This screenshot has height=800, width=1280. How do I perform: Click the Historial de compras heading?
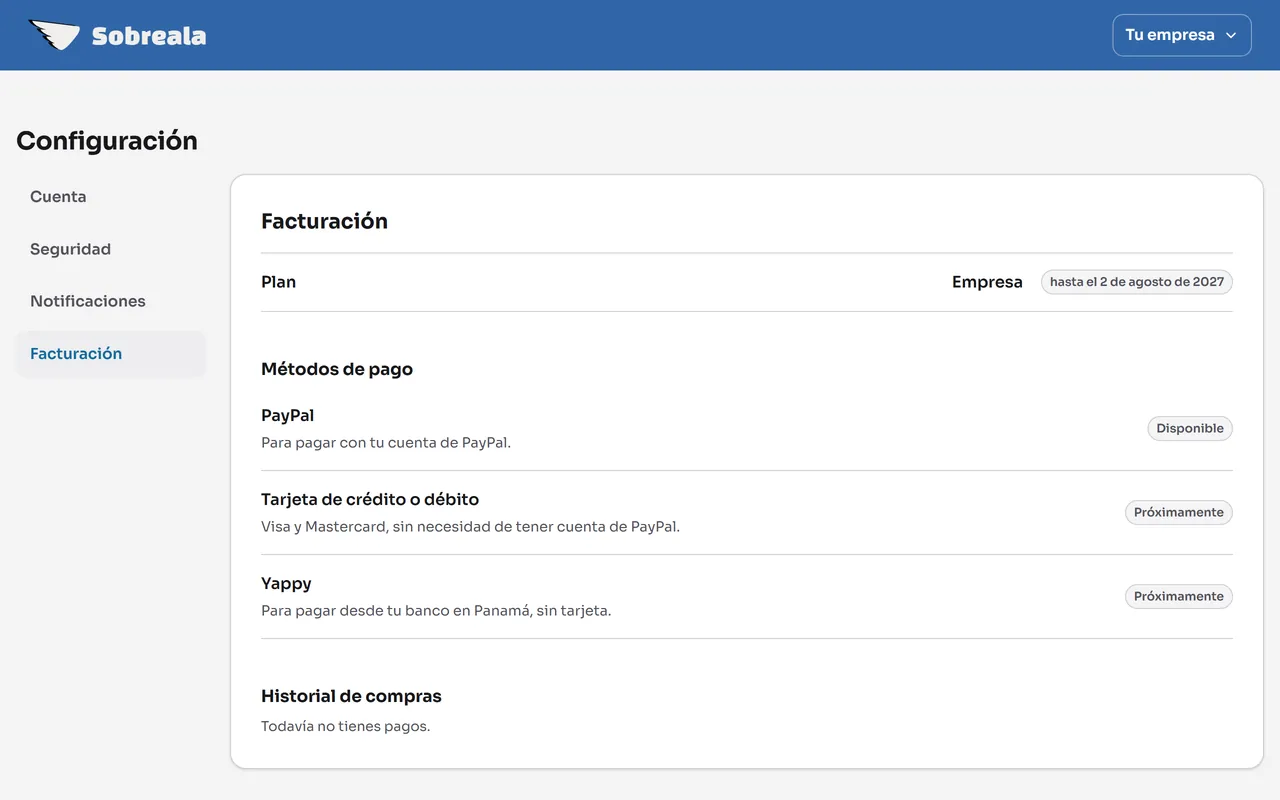(351, 696)
